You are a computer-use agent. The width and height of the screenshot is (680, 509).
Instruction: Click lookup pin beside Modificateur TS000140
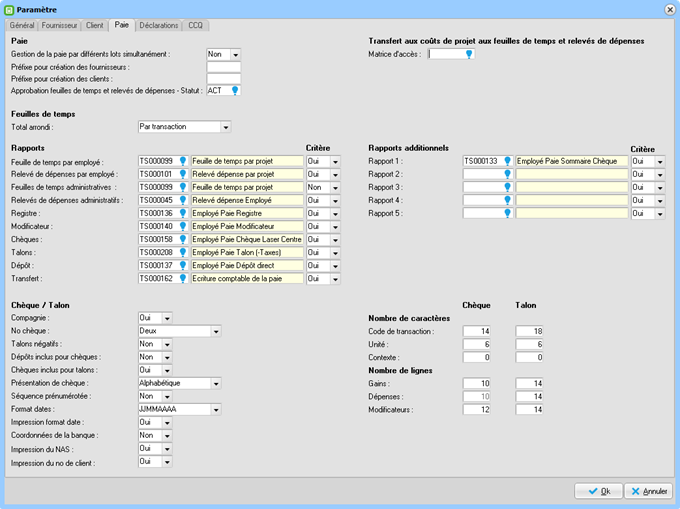(183, 226)
